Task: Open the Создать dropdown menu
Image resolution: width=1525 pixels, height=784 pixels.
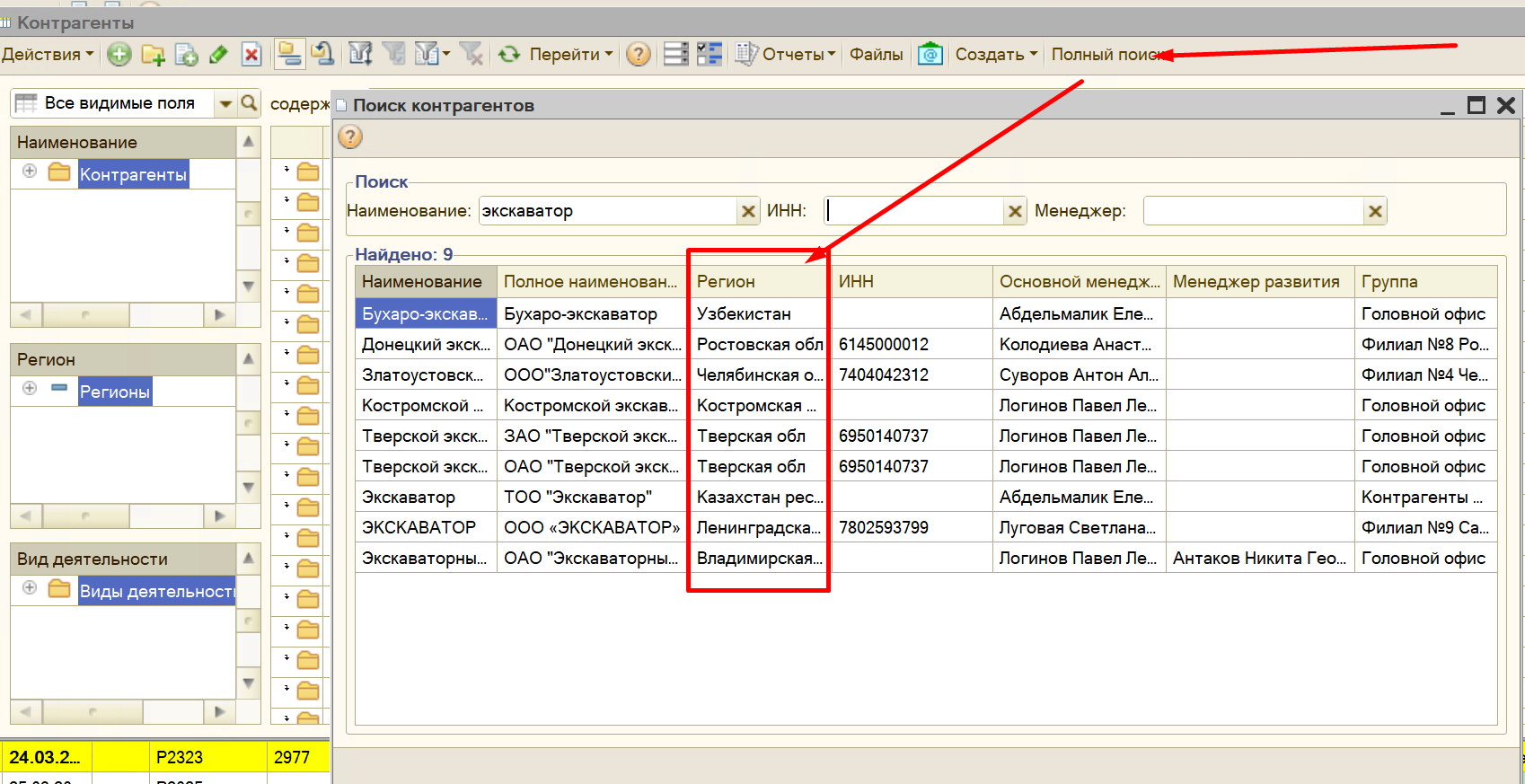Action: [x=996, y=55]
